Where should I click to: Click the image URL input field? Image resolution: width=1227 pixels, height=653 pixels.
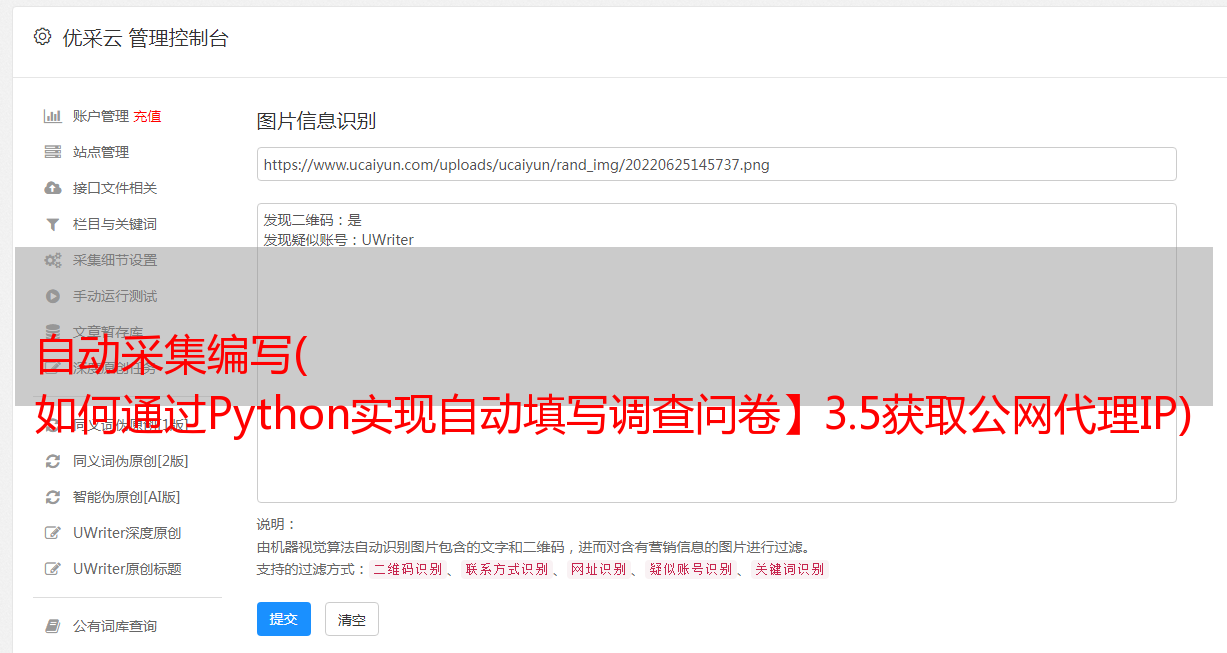click(x=716, y=164)
